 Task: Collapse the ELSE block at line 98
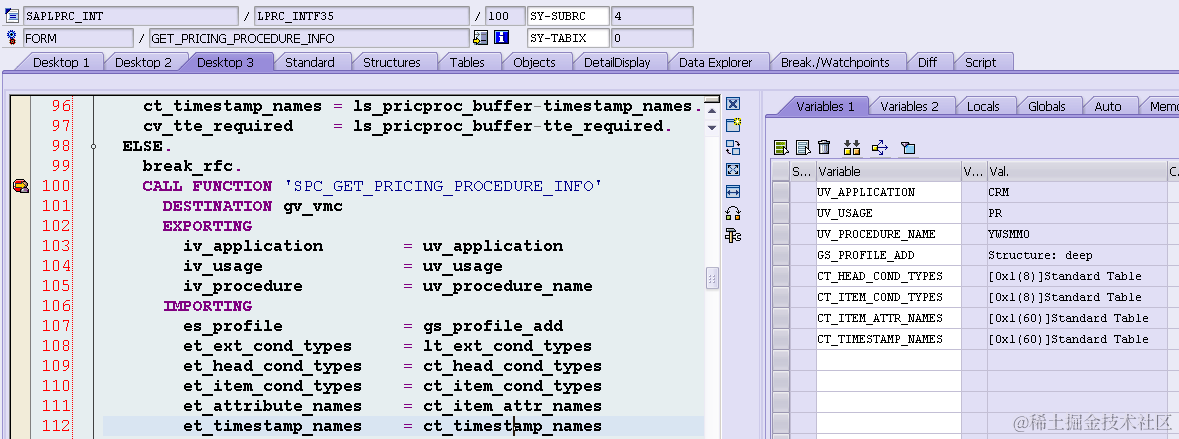click(93, 147)
